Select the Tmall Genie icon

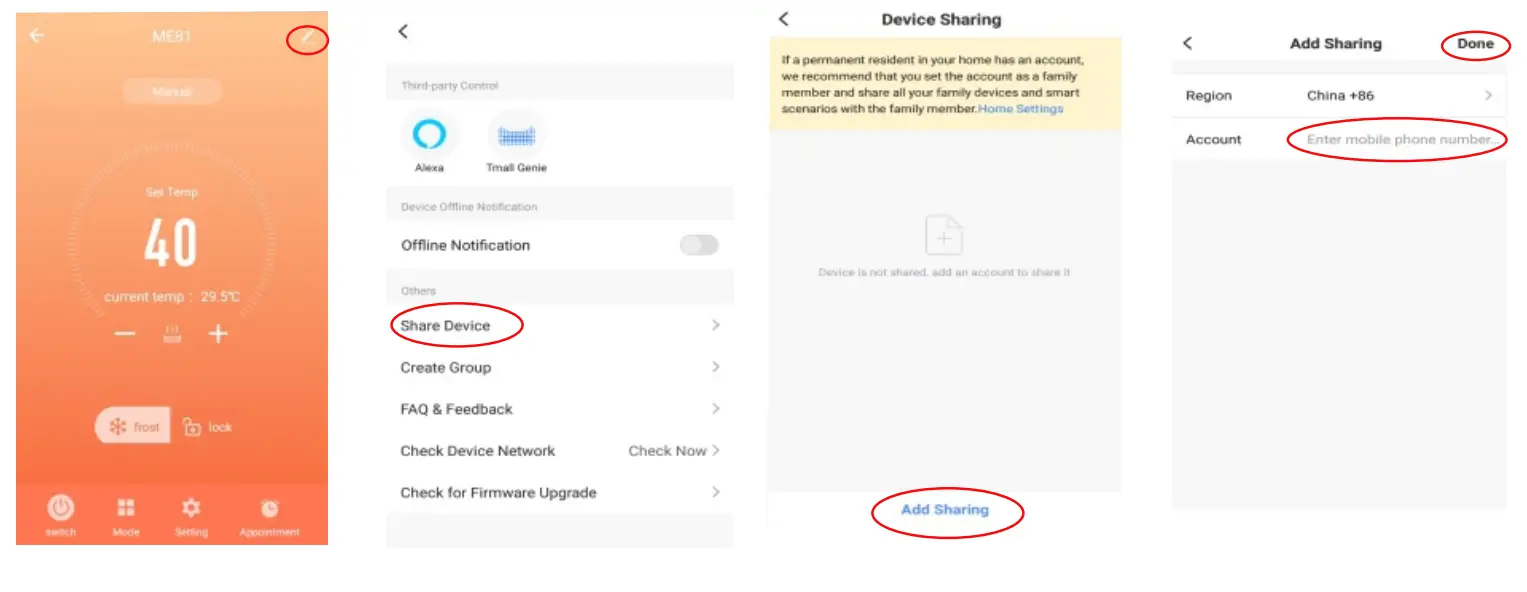pos(516,135)
